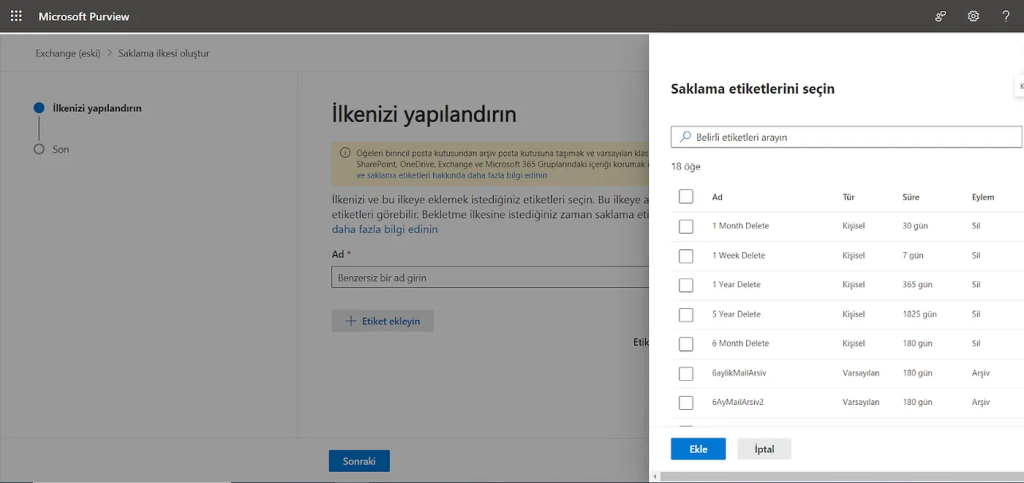The width and height of the screenshot is (1024, 483).
Task: Sort by the Ad column header
Action: 717,197
